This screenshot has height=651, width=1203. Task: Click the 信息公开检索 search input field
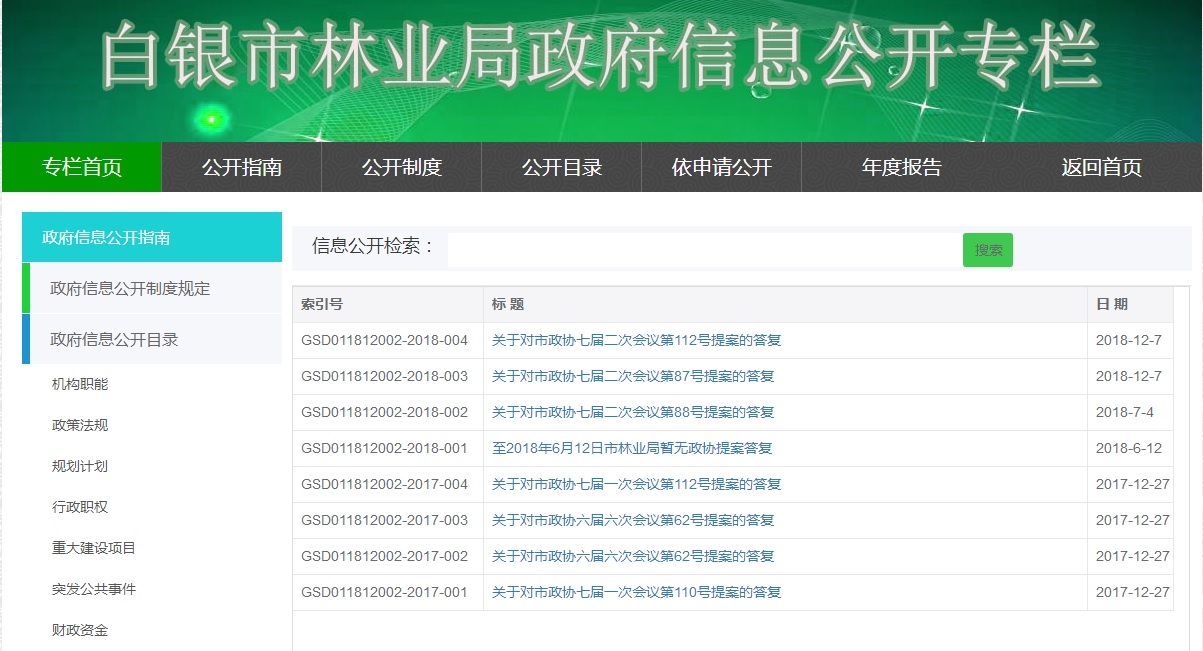click(704, 249)
